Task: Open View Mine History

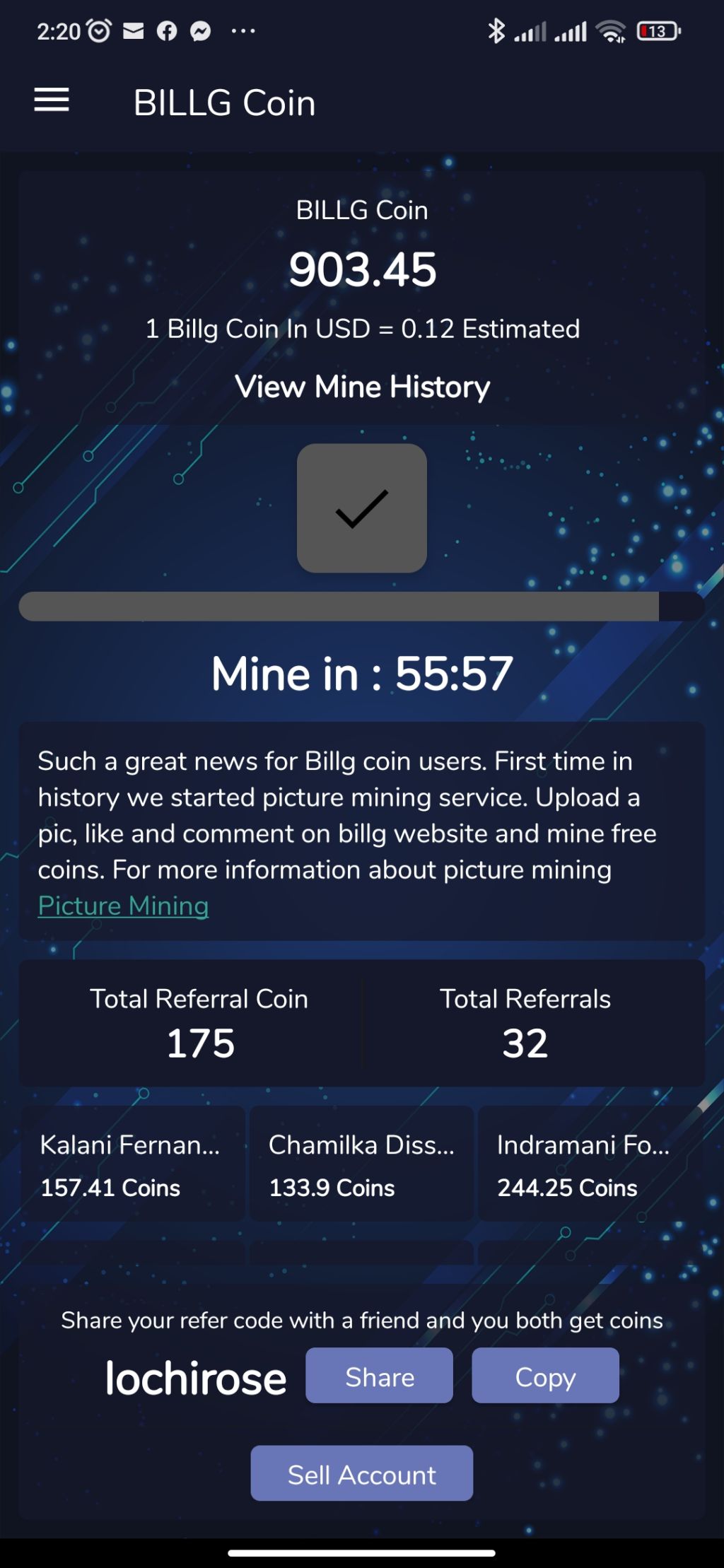Action: [362, 387]
